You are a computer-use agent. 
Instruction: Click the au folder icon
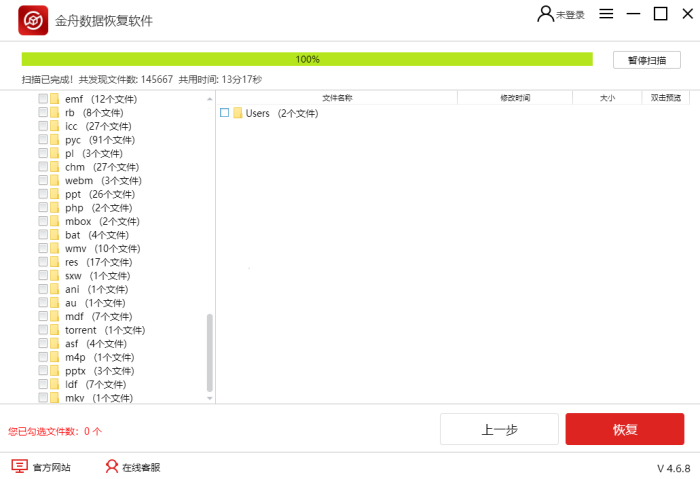(54, 303)
